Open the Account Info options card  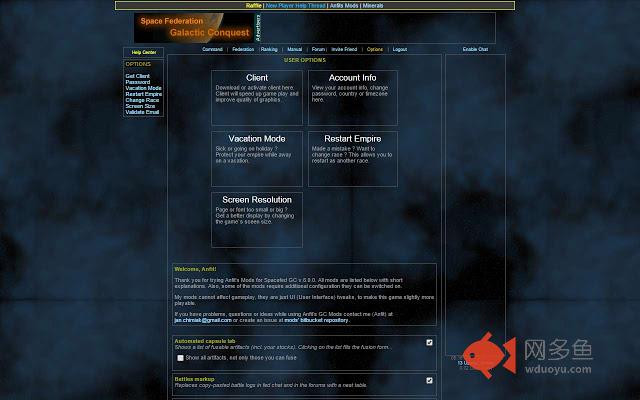353,98
